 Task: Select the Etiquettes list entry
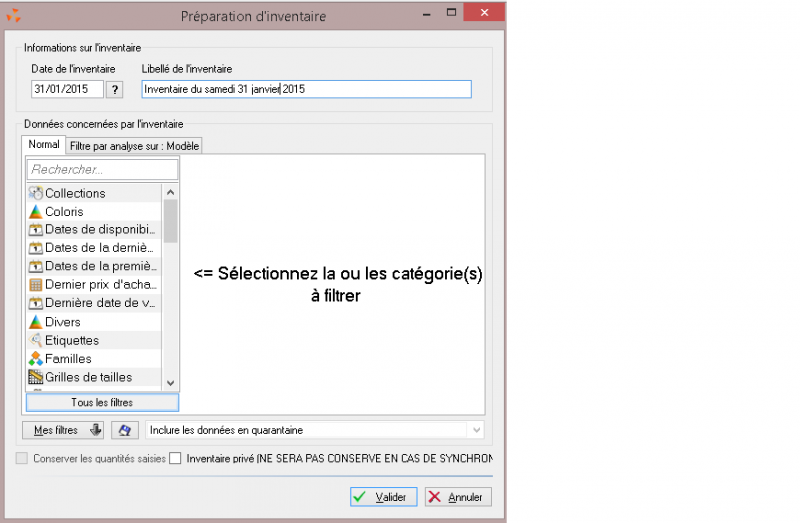coord(94,340)
